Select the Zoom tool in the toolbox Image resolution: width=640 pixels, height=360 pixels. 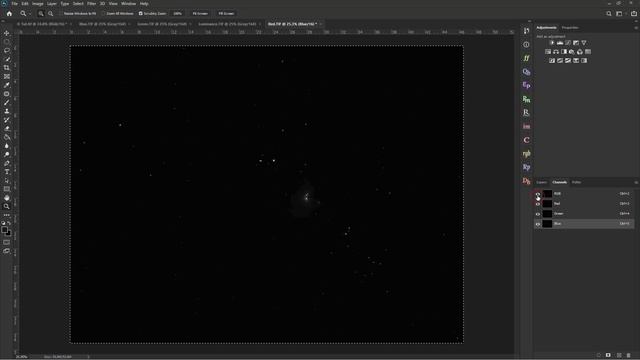click(x=7, y=206)
